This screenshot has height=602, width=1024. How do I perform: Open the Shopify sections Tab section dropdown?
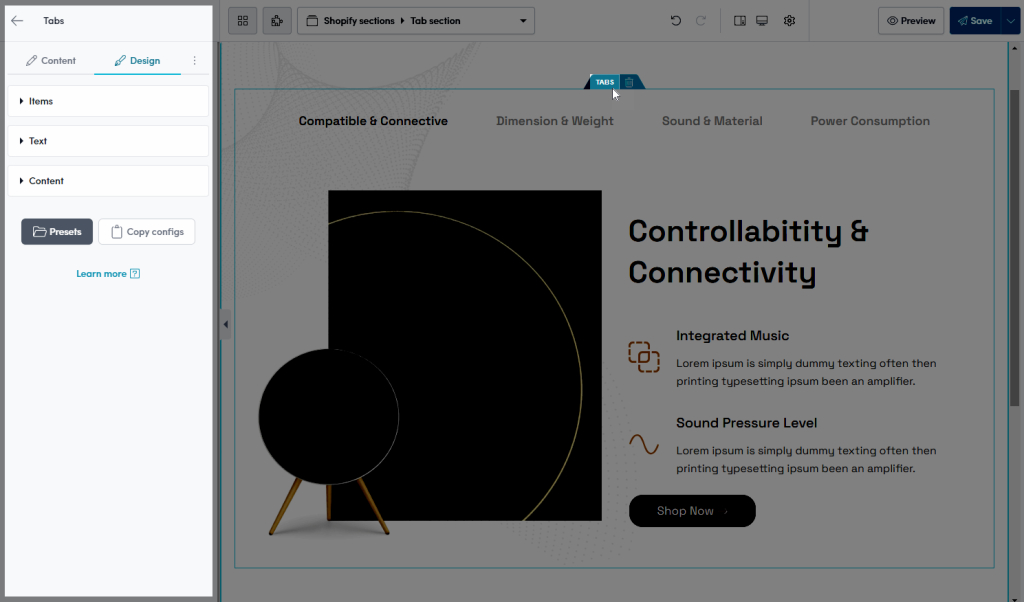[416, 21]
